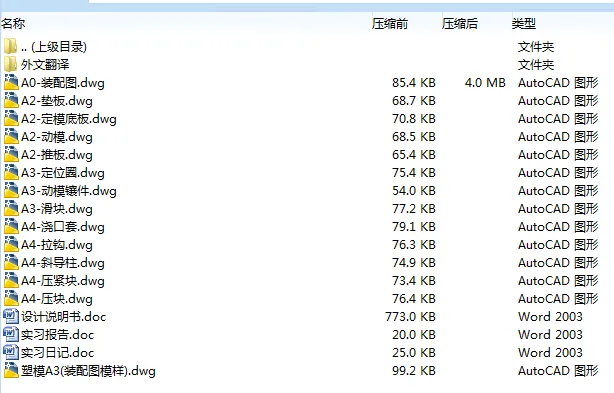Click the icon of A3-动模镶件.dwg
The image size is (614, 393).
coord(11,191)
